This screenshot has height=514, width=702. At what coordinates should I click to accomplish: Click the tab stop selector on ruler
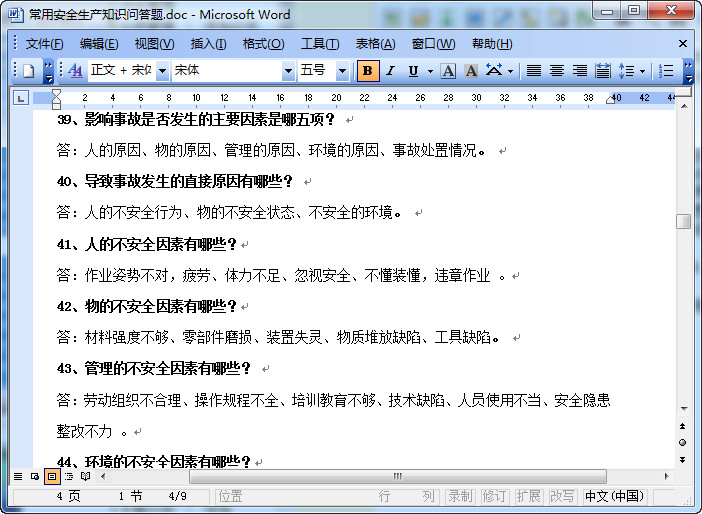coord(21,98)
